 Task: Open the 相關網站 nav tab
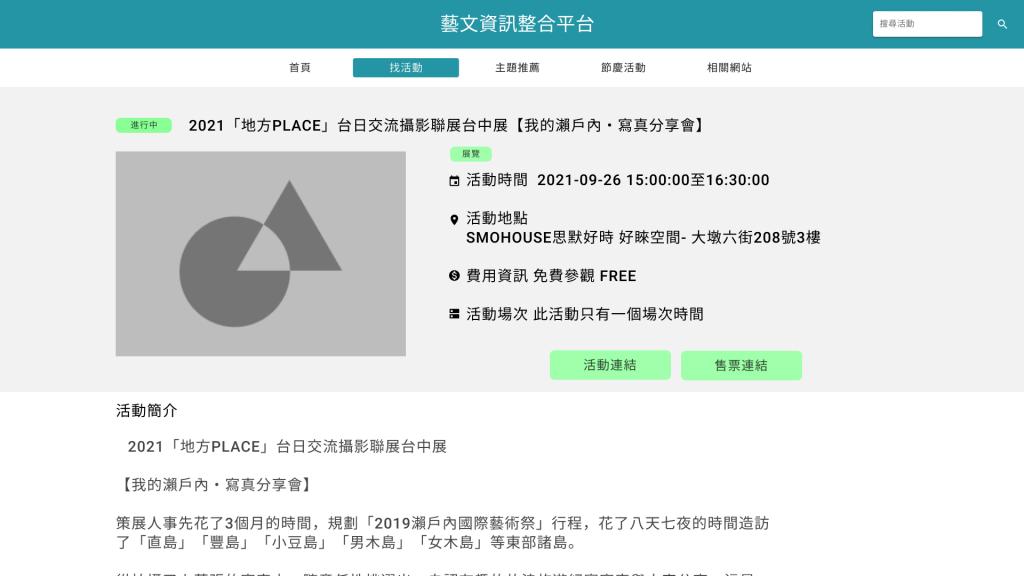[729, 68]
